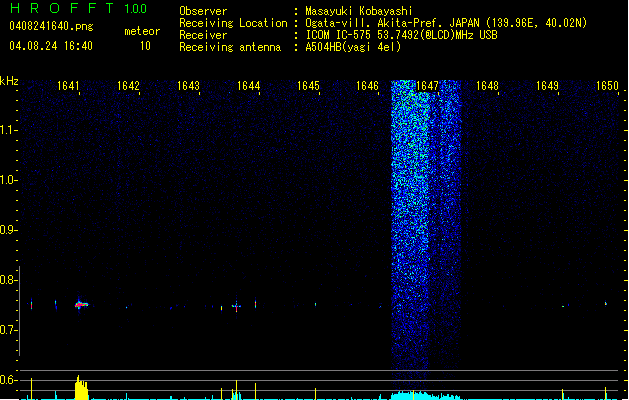Click the tall yellow power block below 1641

coord(81,388)
